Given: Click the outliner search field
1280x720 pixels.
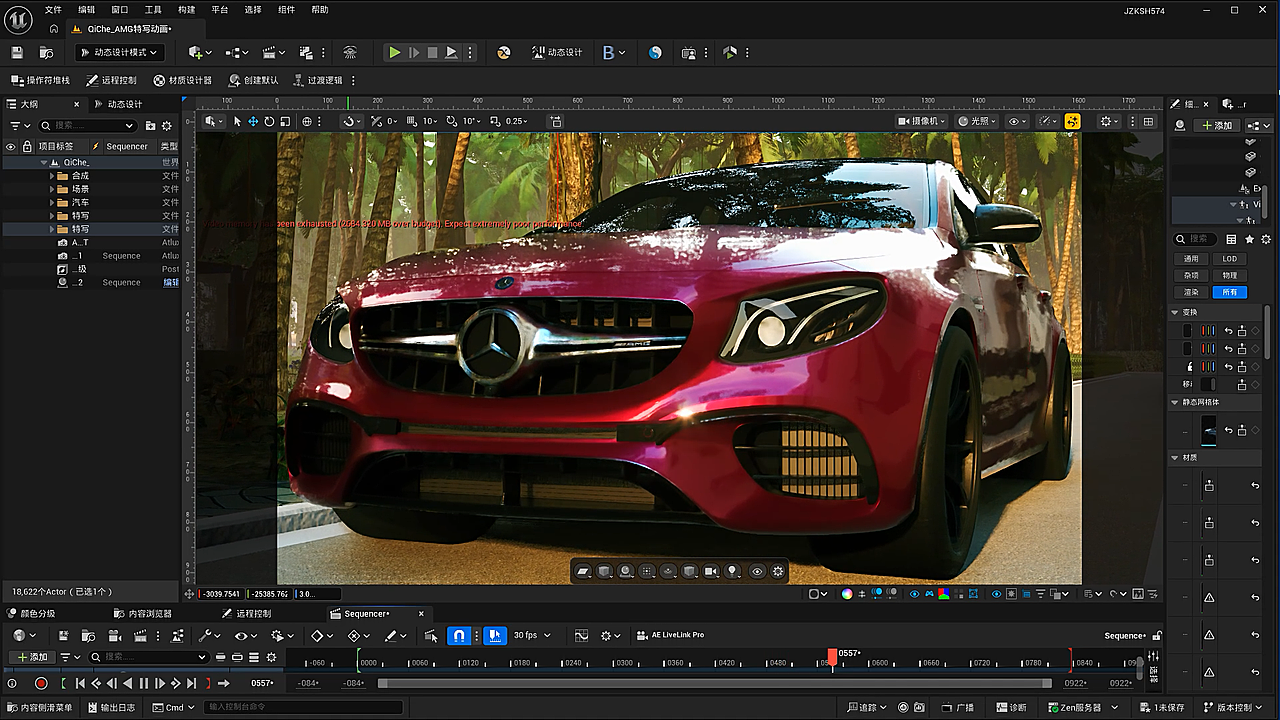Looking at the screenshot, I should 87,126.
